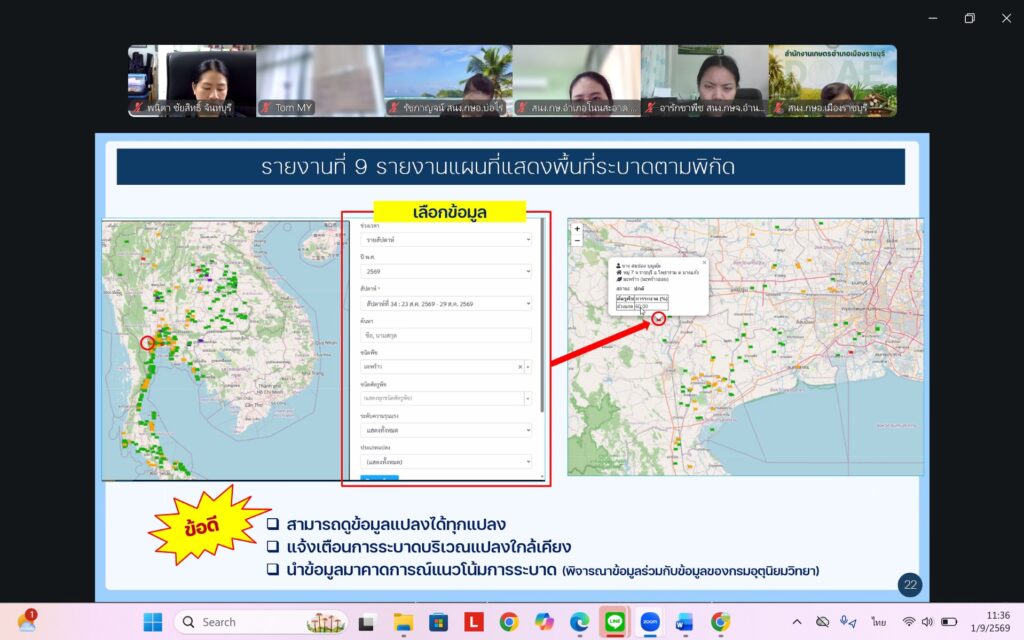This screenshot has height=640, width=1024.
Task: Open the week range dropdown
Action: tap(446, 304)
